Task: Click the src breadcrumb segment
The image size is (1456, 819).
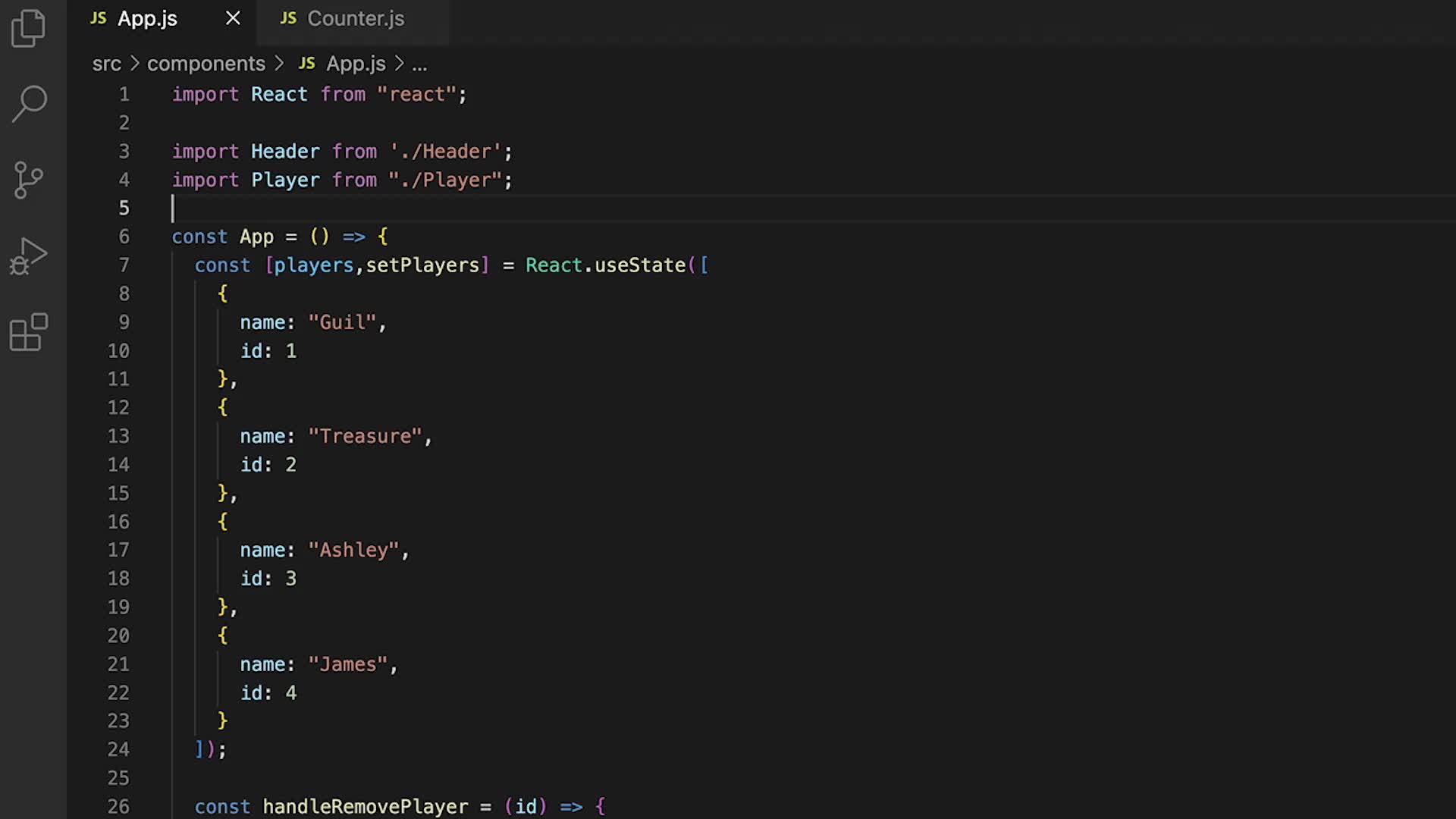Action: coord(106,64)
